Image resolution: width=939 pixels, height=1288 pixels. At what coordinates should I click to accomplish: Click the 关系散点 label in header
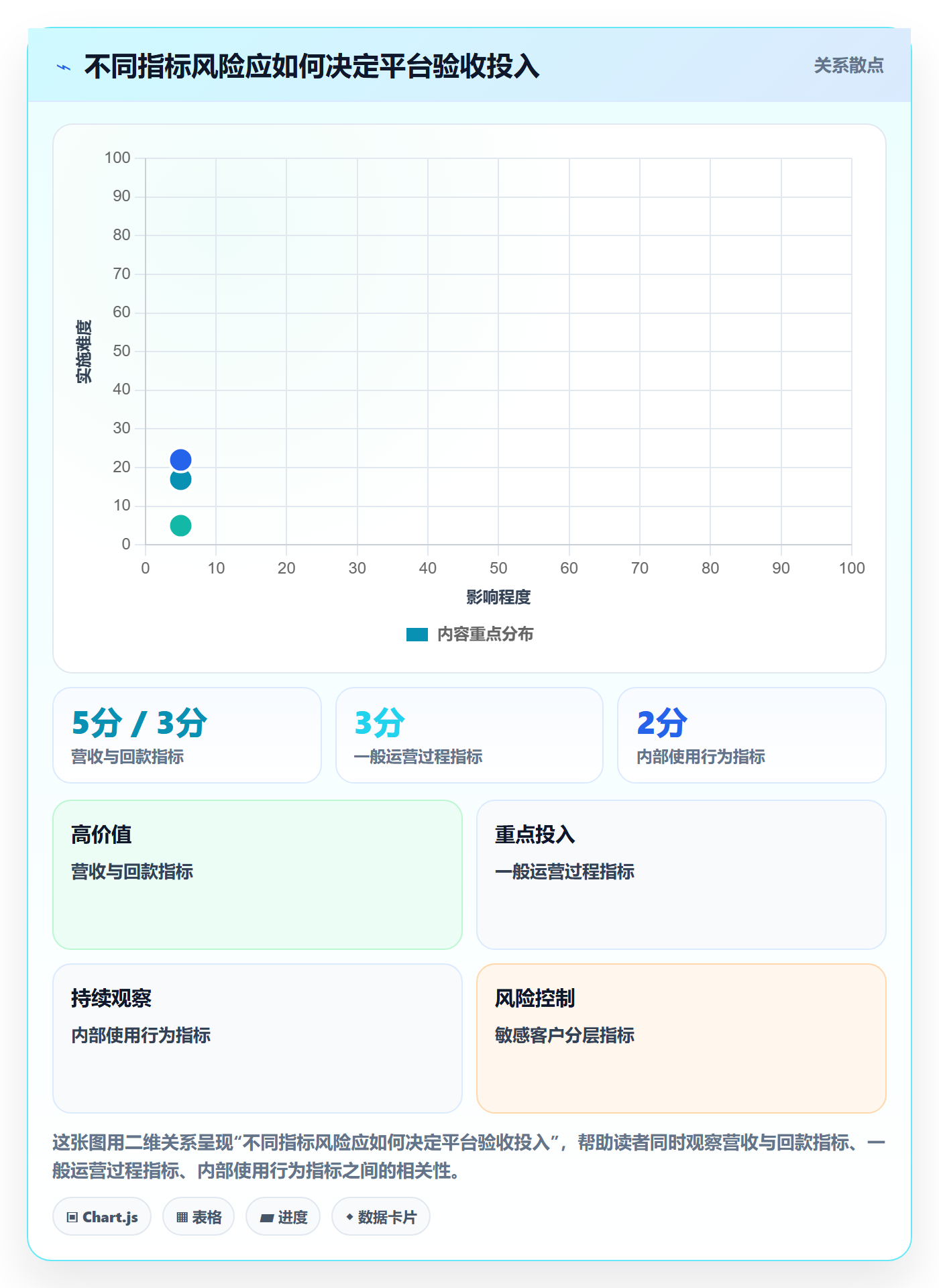(848, 66)
